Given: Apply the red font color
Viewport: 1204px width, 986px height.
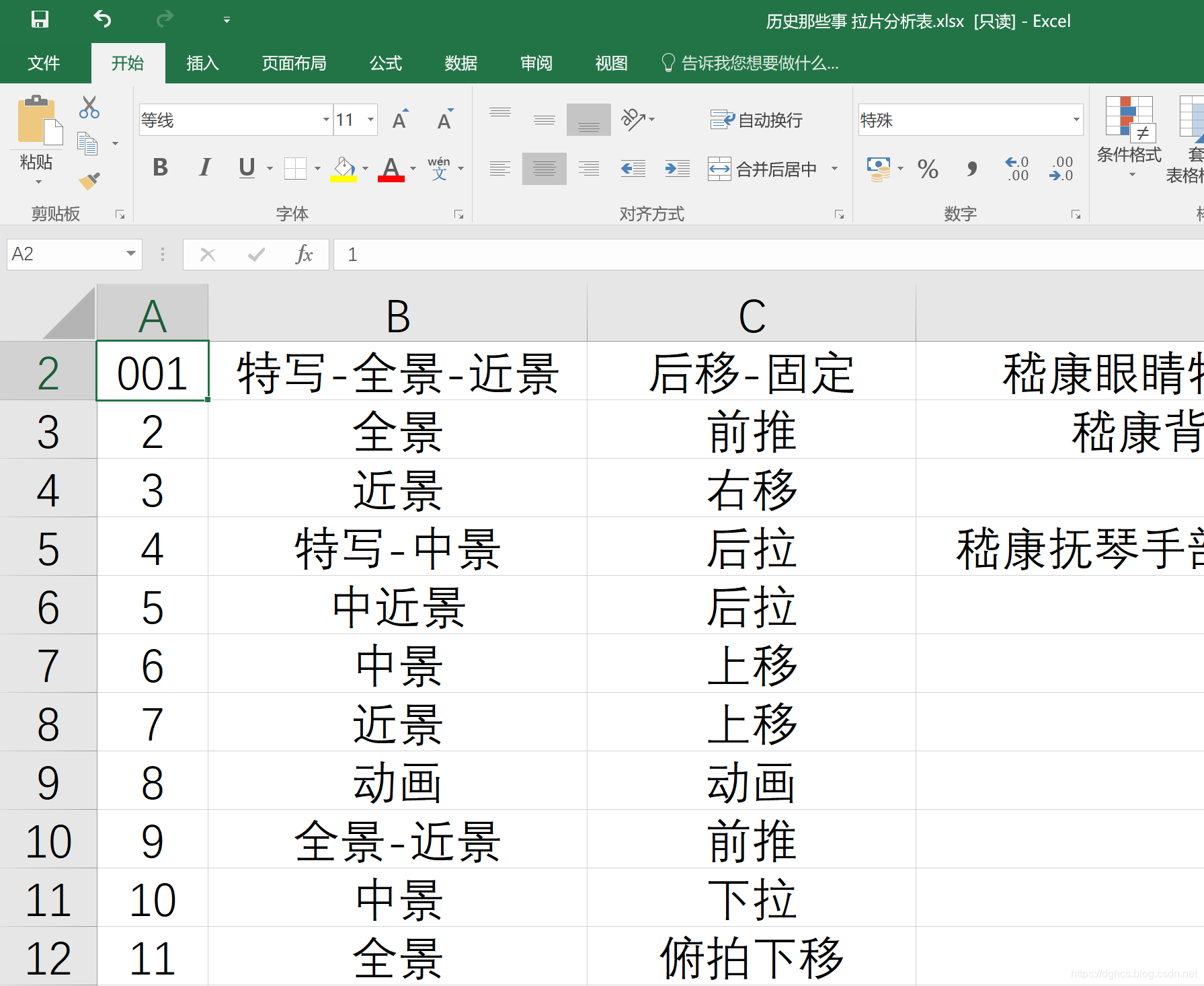Looking at the screenshot, I should click(391, 169).
